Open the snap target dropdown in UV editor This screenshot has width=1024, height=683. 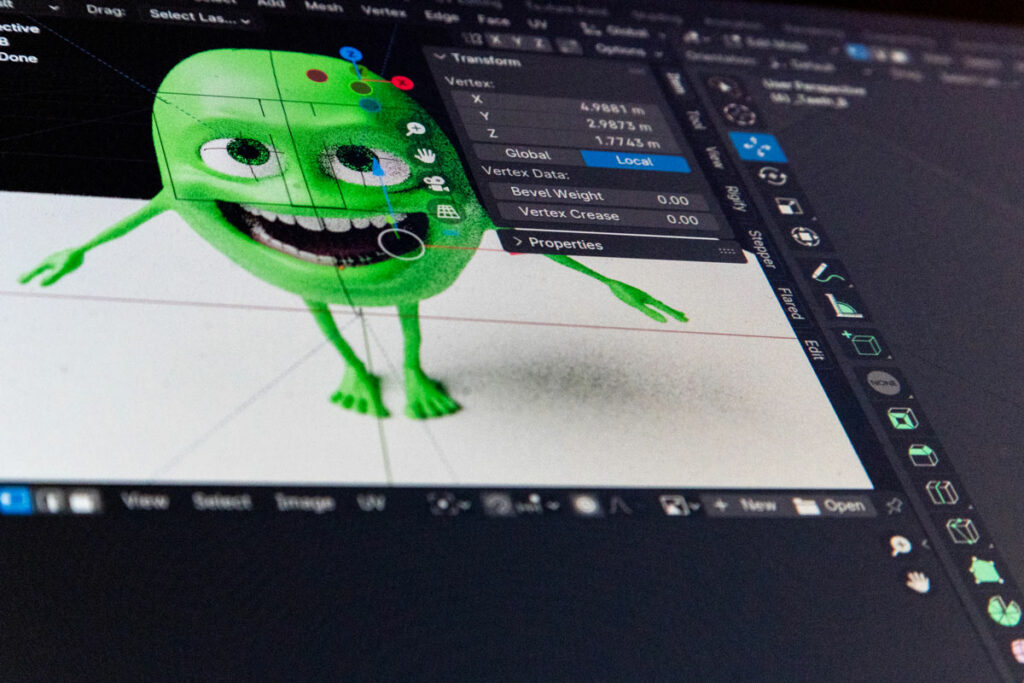coord(537,503)
